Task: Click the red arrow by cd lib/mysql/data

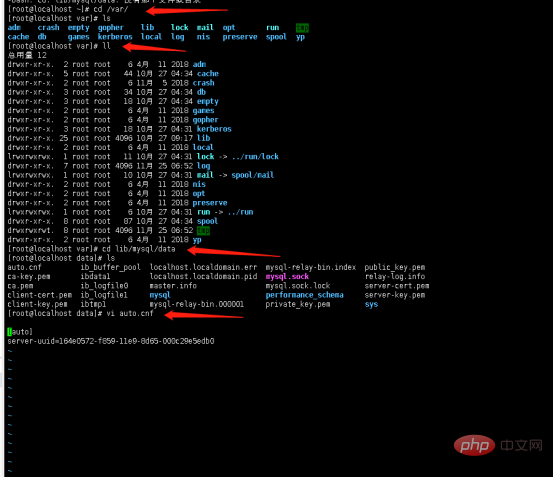Action: (x=233, y=252)
